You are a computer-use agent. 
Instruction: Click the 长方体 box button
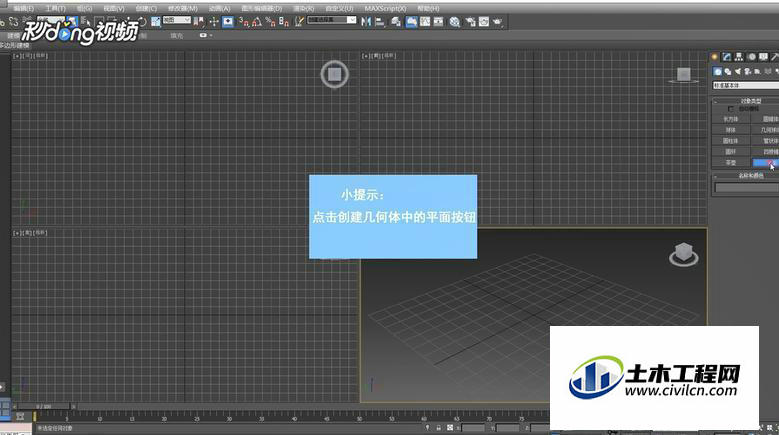pyautogui.click(x=730, y=119)
